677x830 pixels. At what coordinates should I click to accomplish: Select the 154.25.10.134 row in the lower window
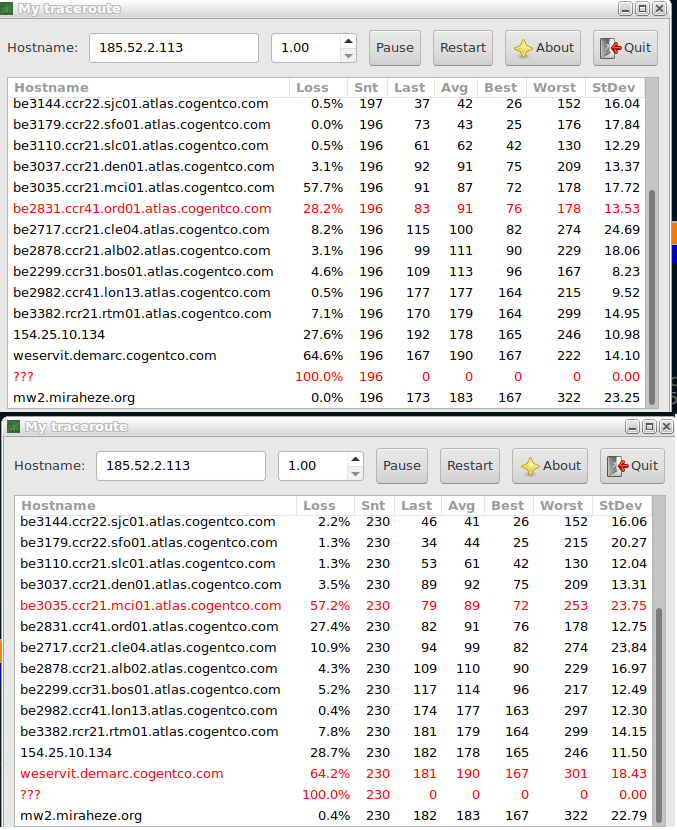pyautogui.click(x=333, y=753)
